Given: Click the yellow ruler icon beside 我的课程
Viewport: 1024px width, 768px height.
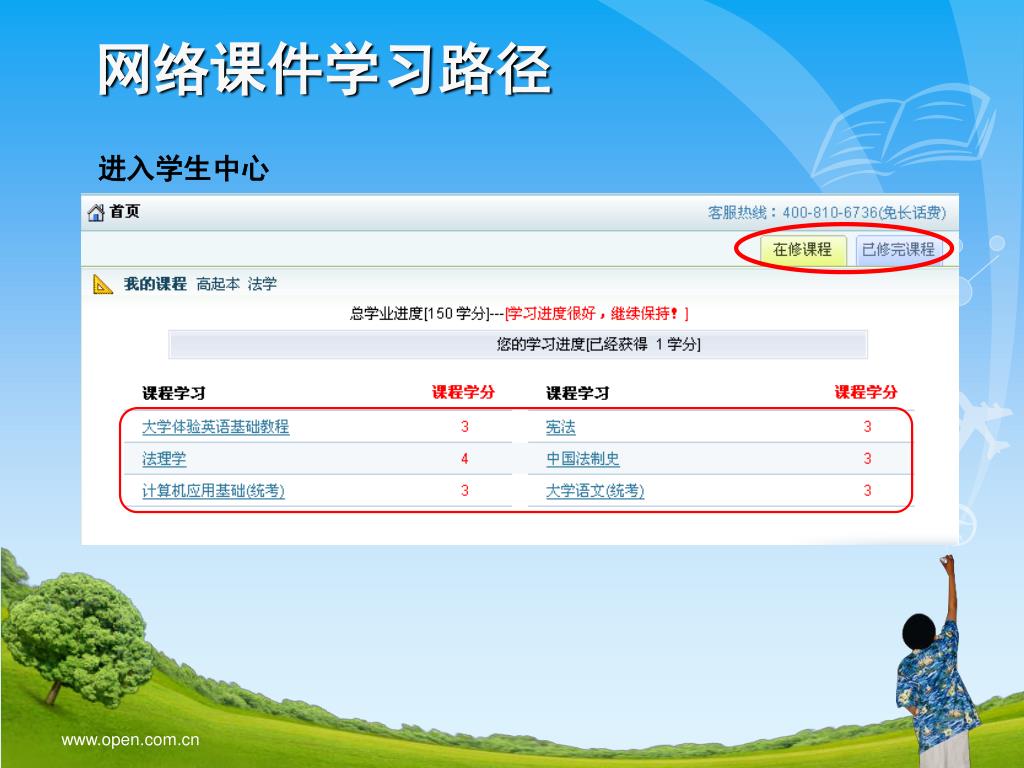Looking at the screenshot, I should click(x=103, y=284).
